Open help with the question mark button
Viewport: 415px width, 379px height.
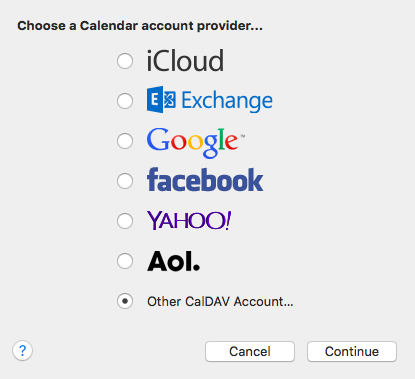pyautogui.click(x=22, y=351)
